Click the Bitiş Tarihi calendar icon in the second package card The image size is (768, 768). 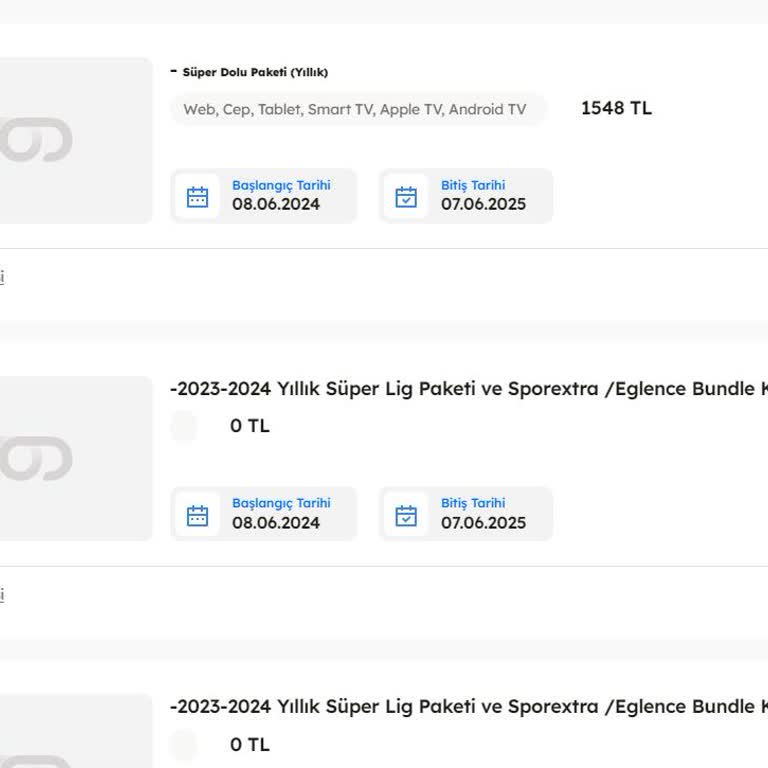(x=406, y=515)
